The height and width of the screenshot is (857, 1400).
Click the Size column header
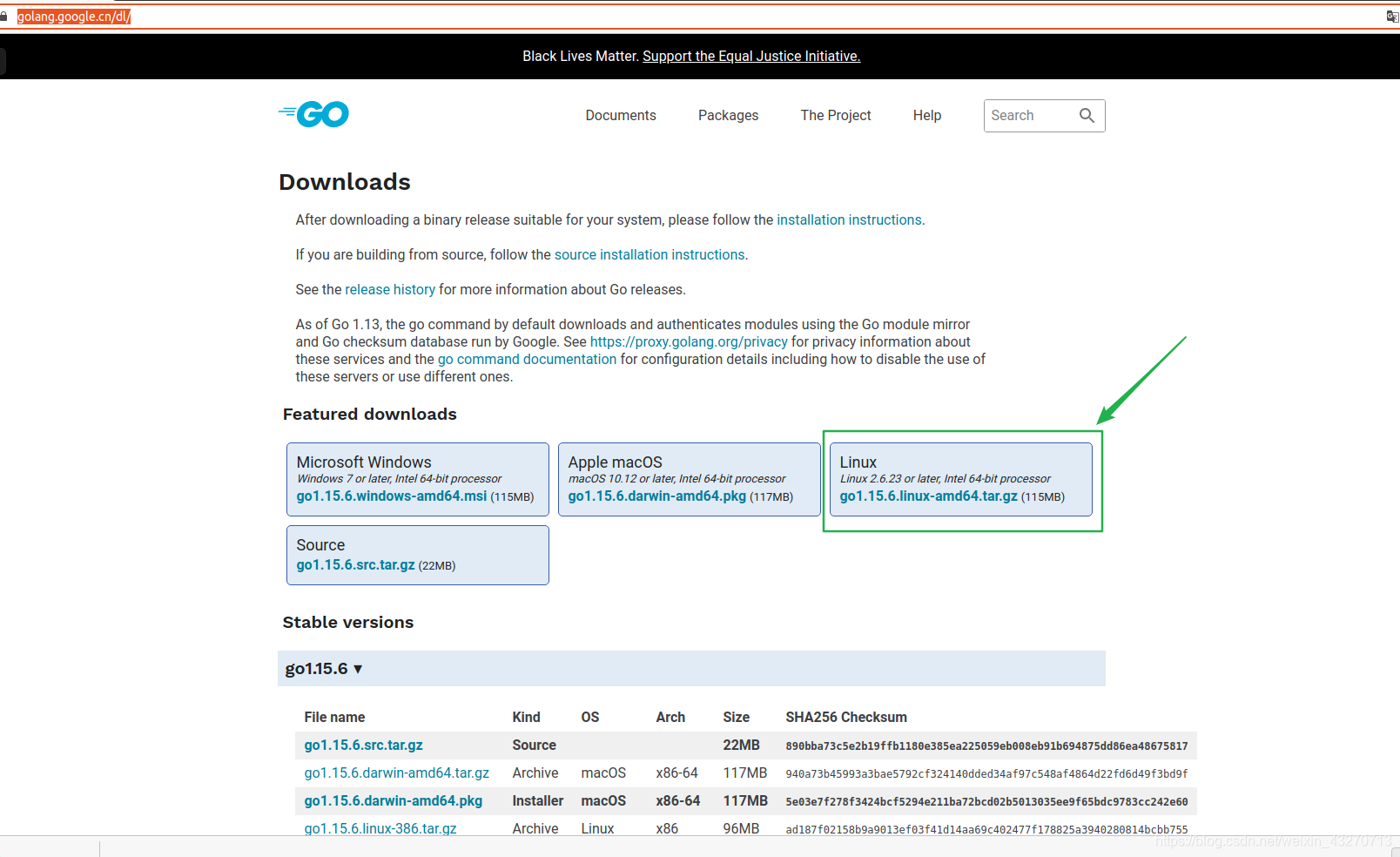(736, 717)
